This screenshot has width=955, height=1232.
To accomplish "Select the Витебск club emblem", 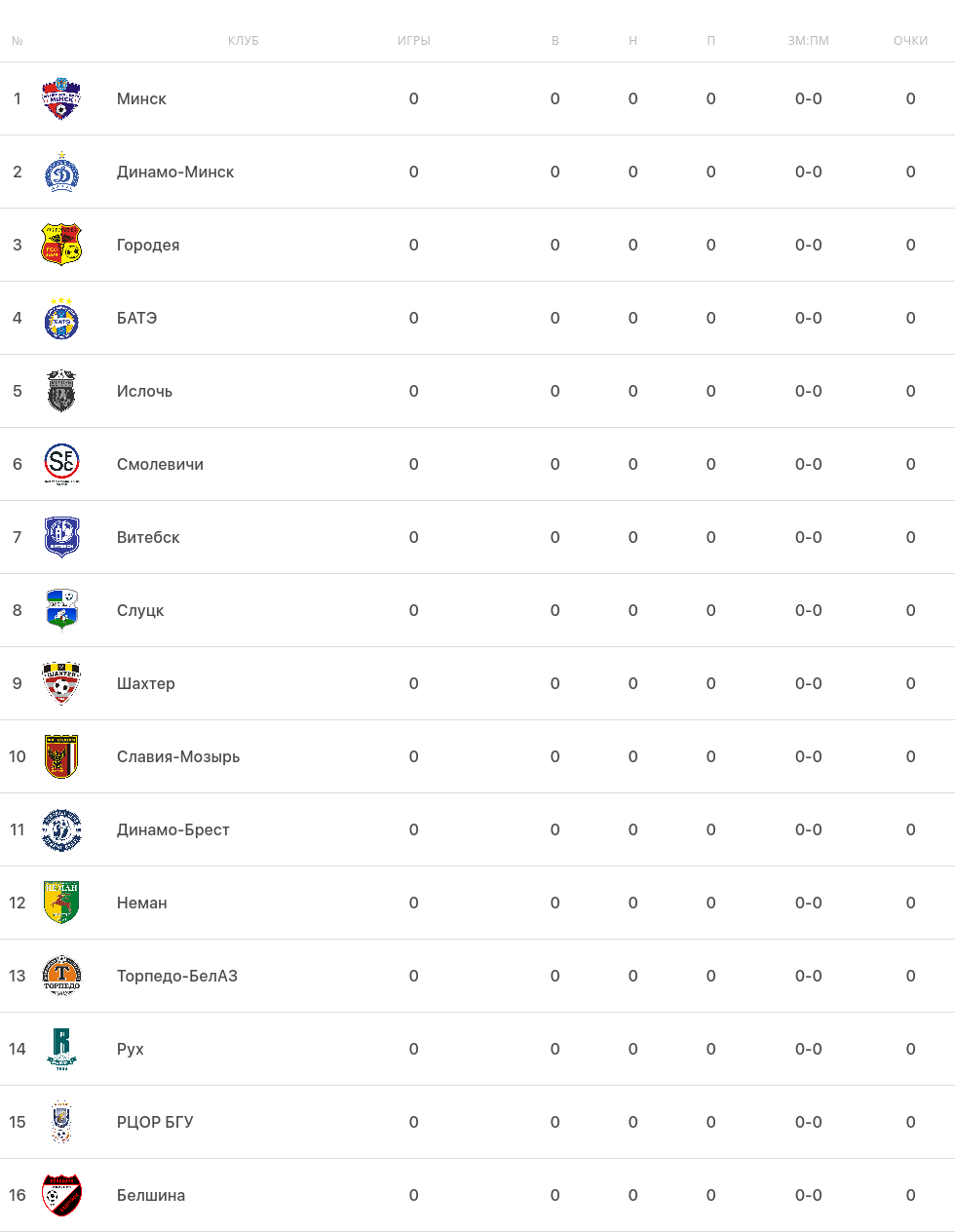I will coord(61,537).
